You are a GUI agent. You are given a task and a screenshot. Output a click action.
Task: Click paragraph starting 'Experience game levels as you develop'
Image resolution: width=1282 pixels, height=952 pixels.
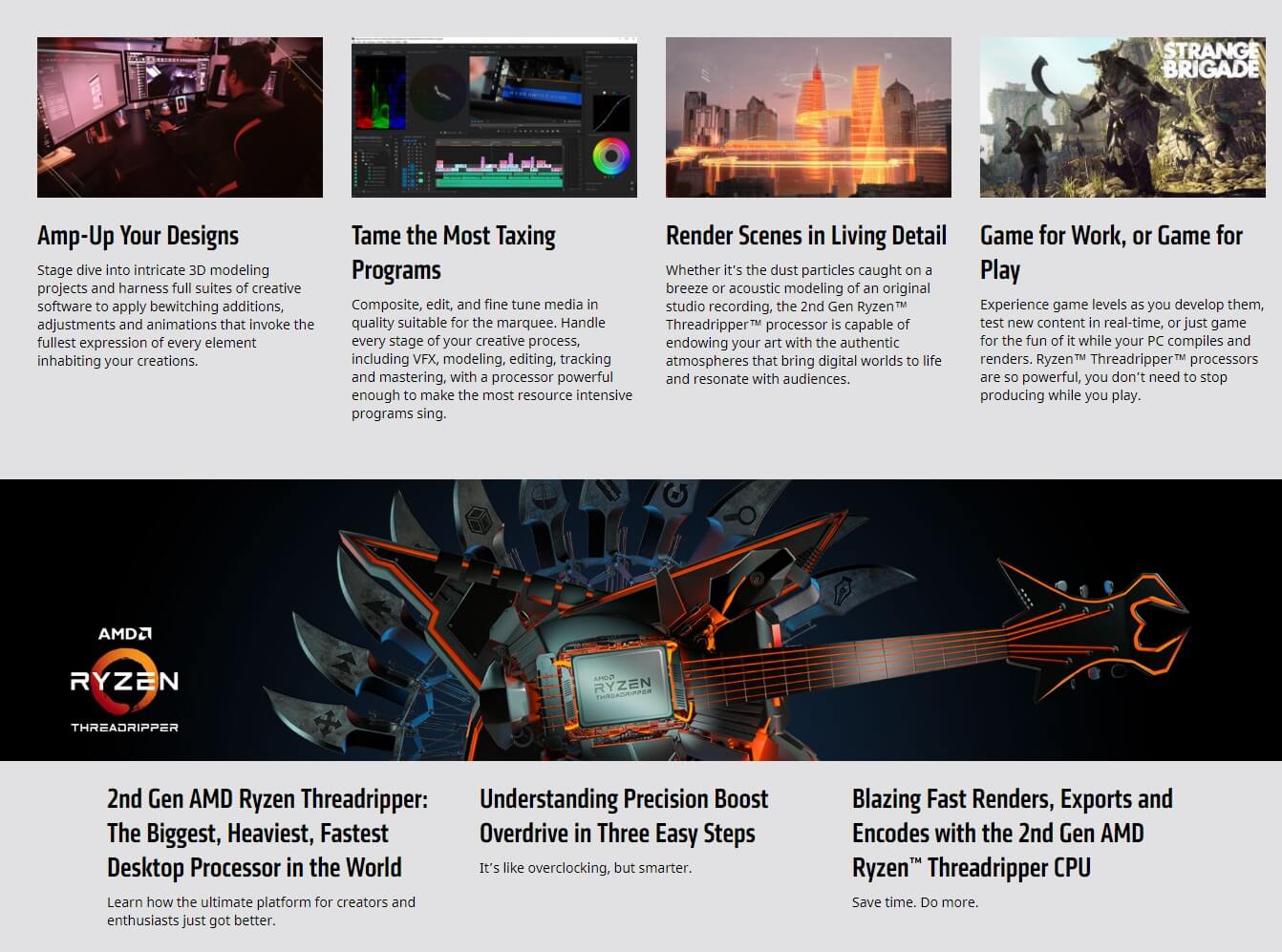[1122, 349]
